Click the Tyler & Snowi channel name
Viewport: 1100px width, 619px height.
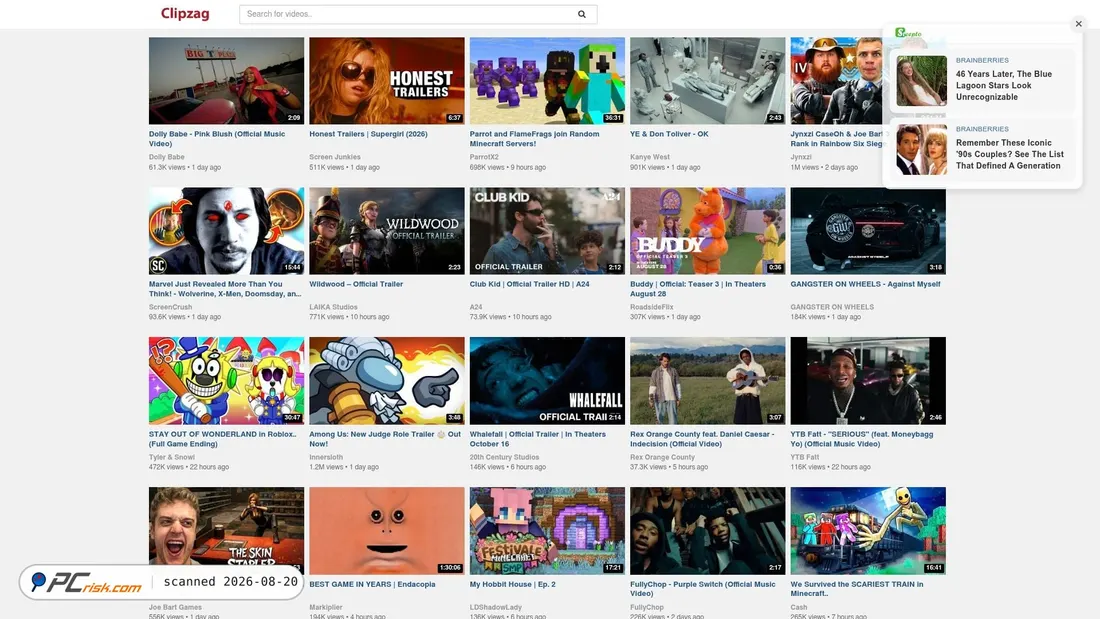(x=172, y=458)
